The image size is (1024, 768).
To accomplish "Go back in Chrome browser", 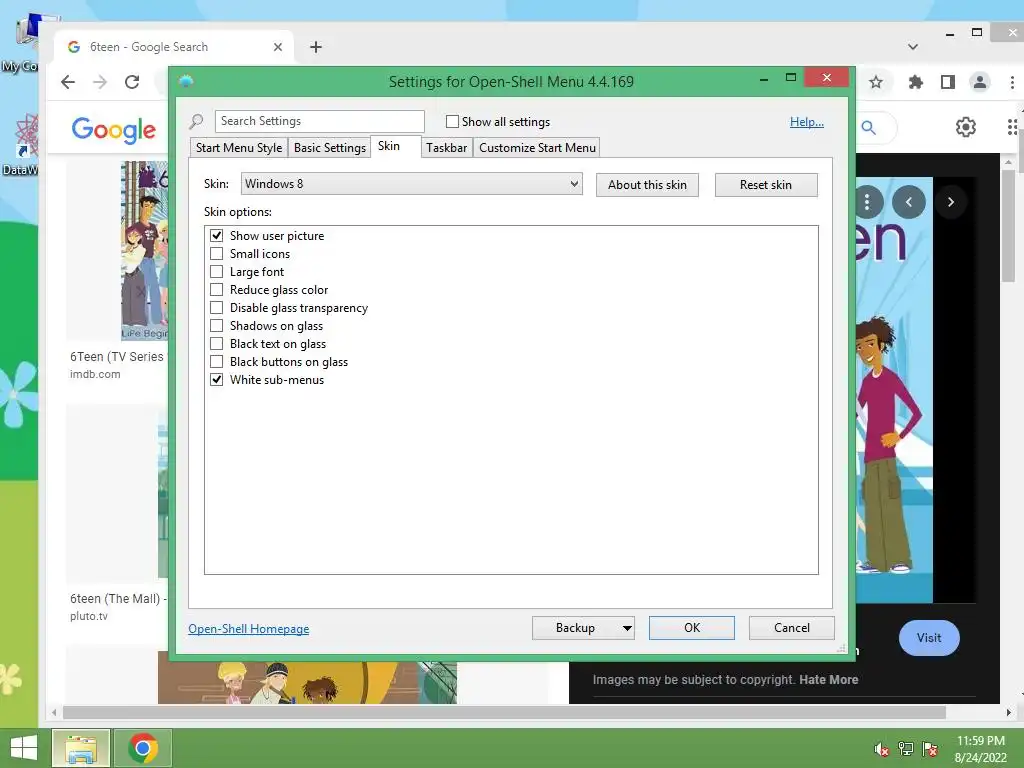I will click(x=68, y=82).
